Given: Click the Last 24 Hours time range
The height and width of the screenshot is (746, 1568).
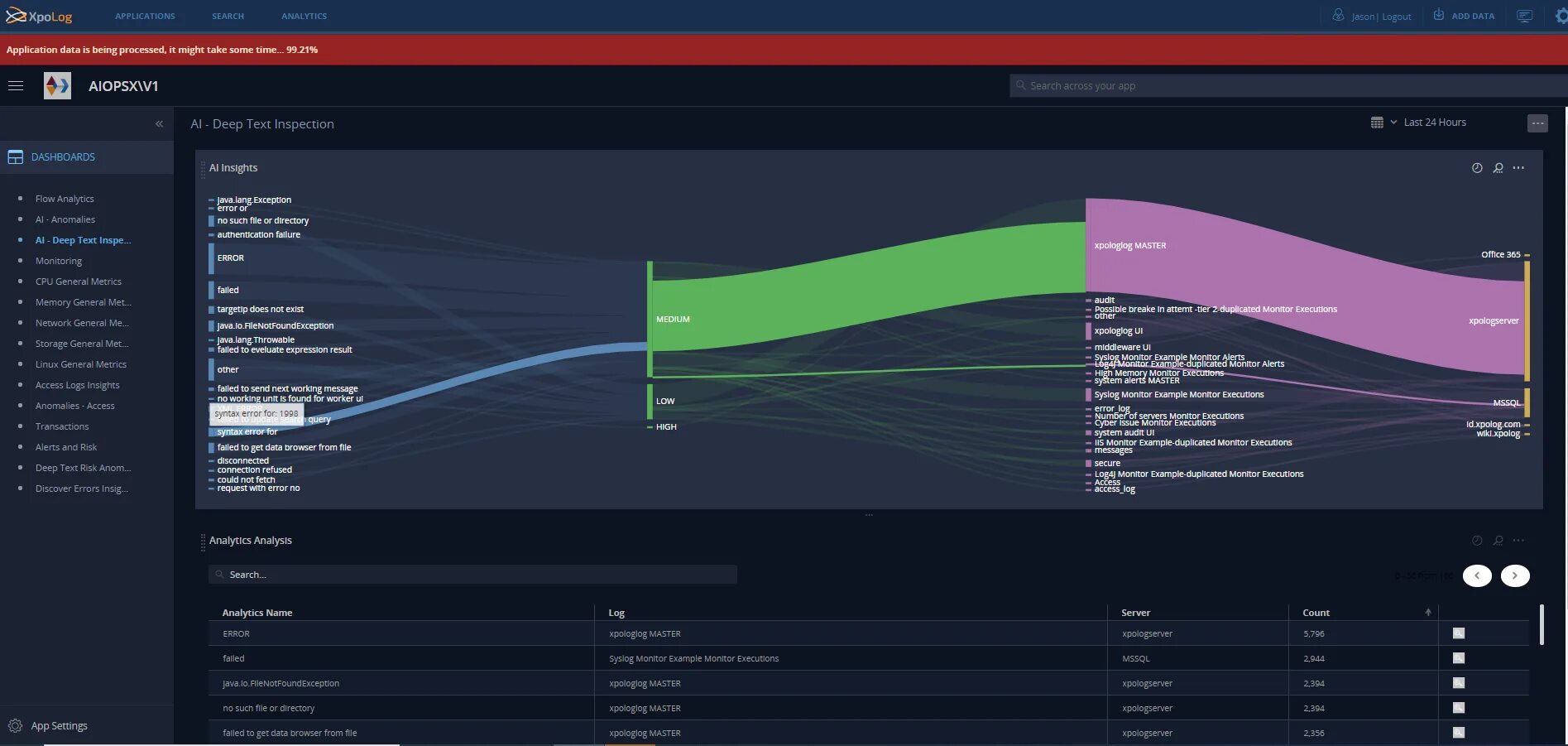Looking at the screenshot, I should tap(1435, 123).
